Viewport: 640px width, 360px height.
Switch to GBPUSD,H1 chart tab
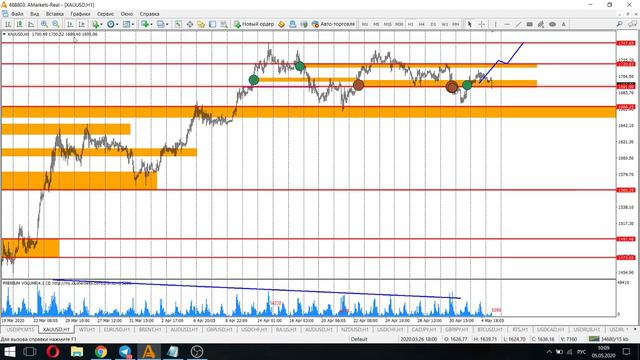click(219, 329)
